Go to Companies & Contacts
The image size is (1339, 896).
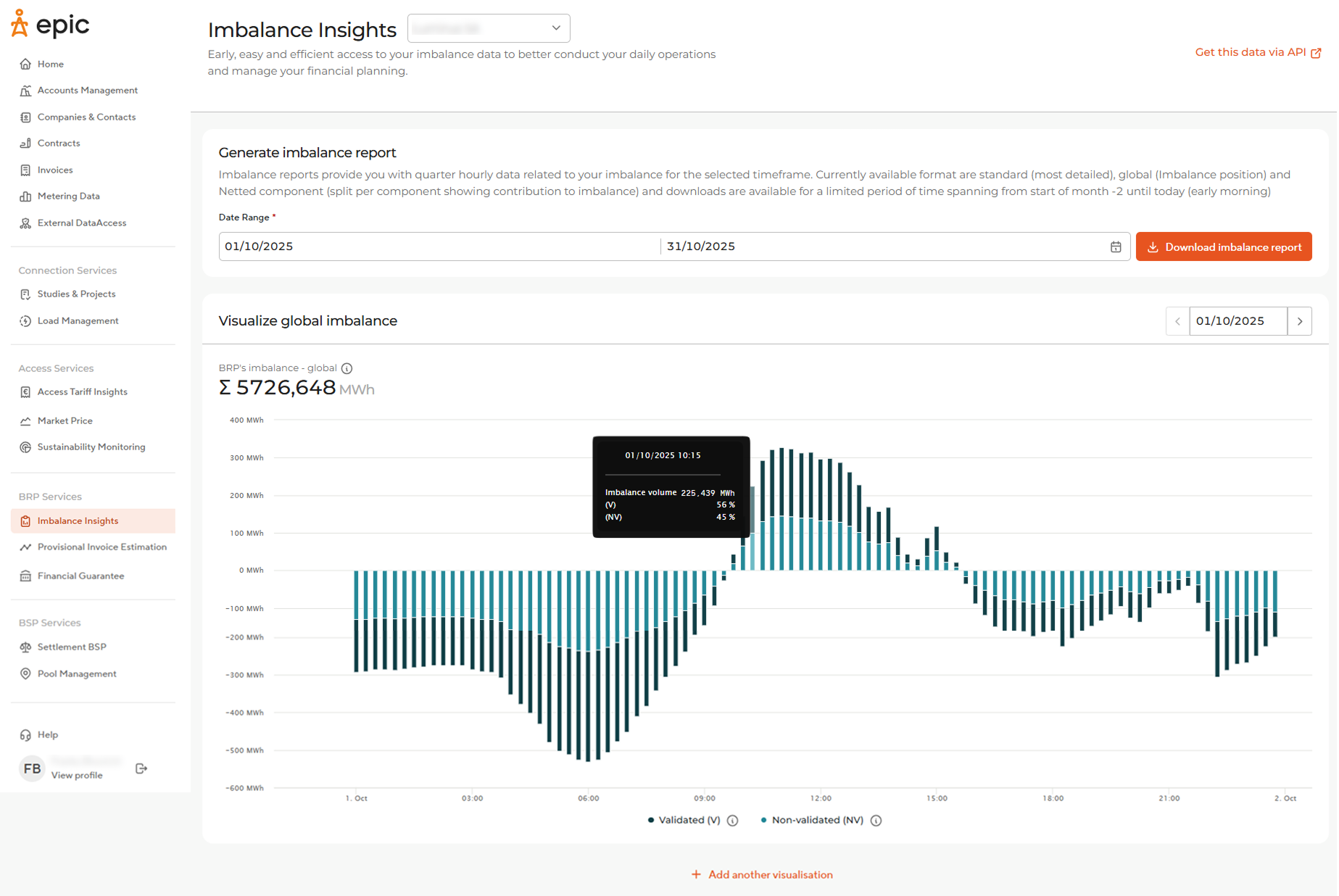pyautogui.click(x=86, y=117)
